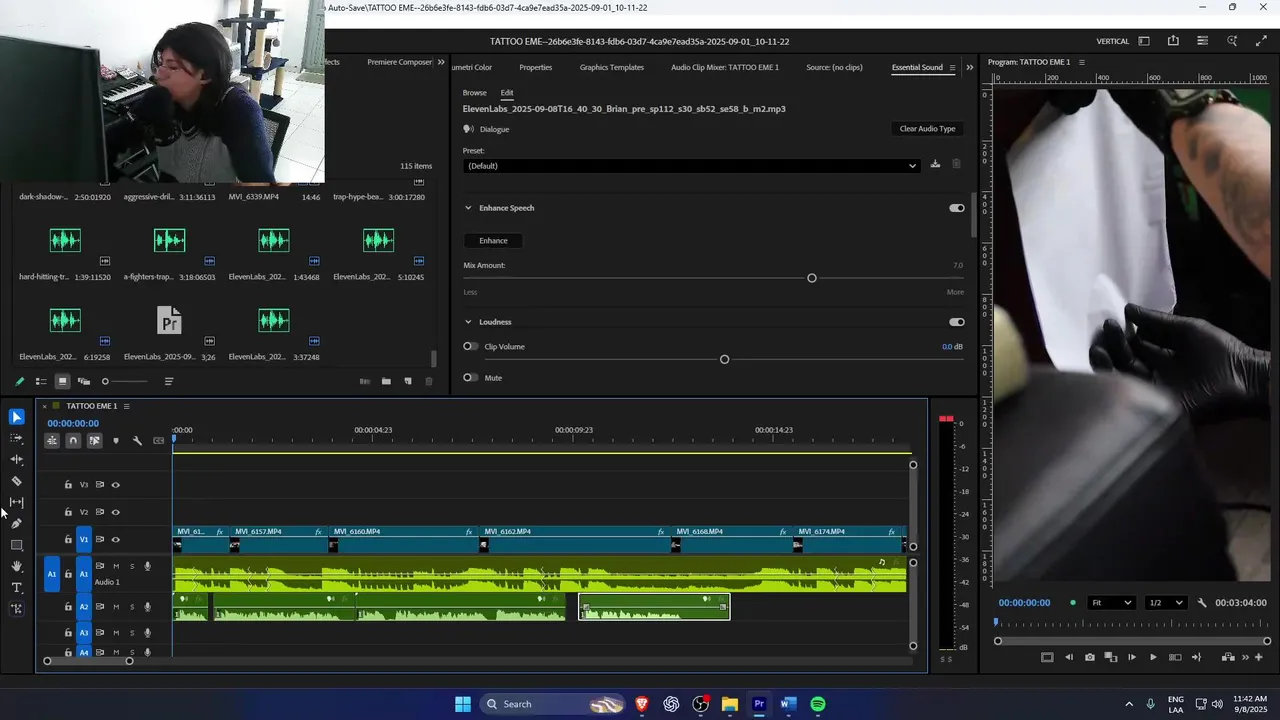This screenshot has height=720, width=1280.
Task: Step back one frame in Program monitor
Action: pyautogui.click(x=1069, y=657)
